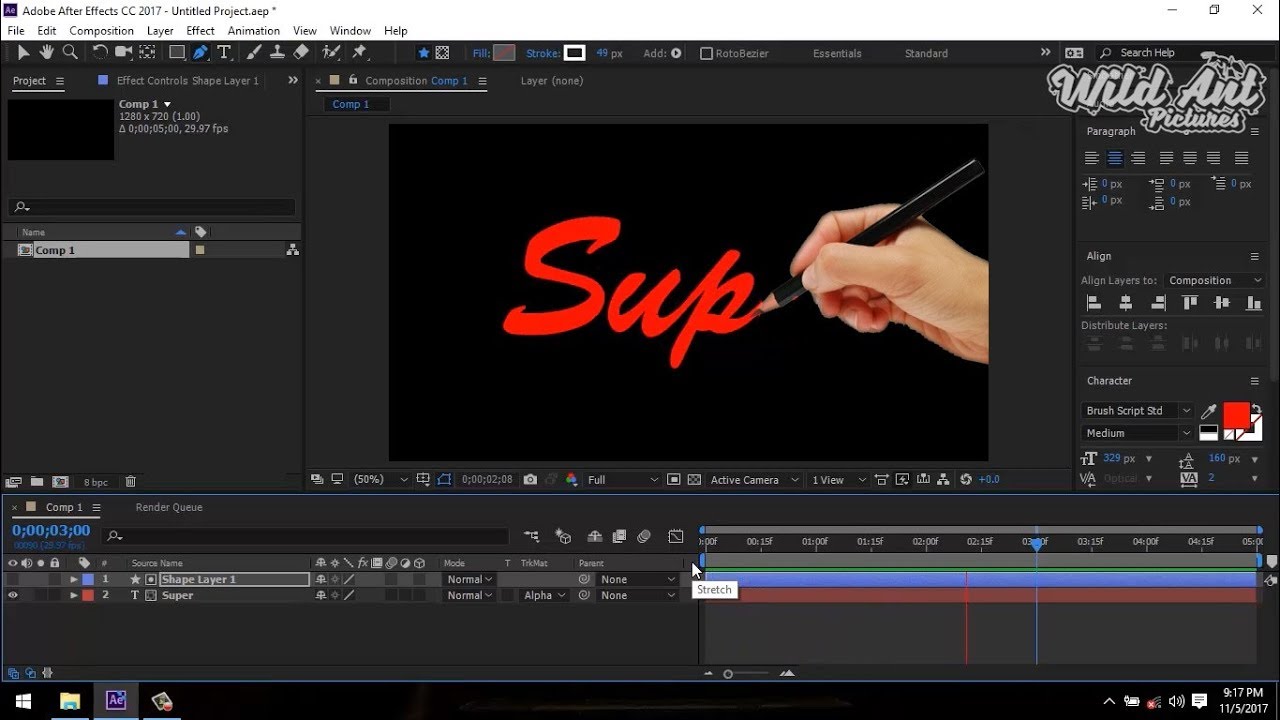The height and width of the screenshot is (720, 1280).
Task: Select the Rotation tool
Action: coord(100,53)
